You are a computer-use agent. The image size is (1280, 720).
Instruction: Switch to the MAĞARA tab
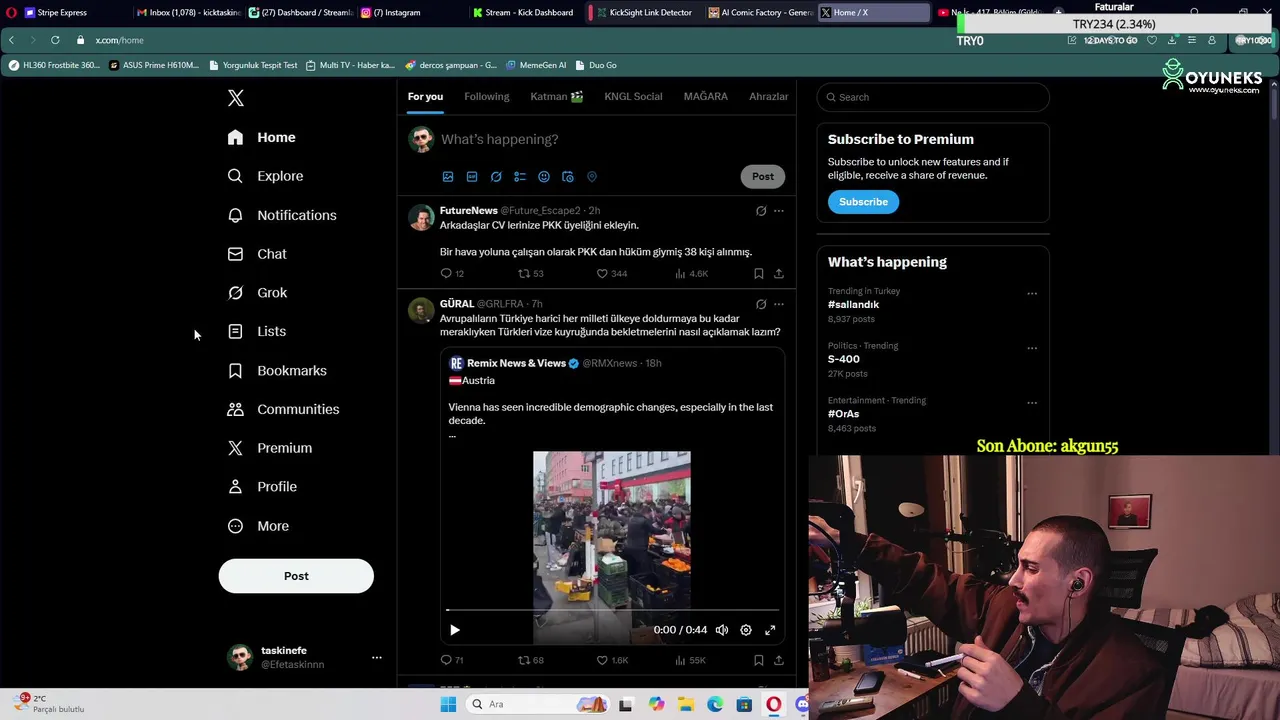pyautogui.click(x=705, y=97)
